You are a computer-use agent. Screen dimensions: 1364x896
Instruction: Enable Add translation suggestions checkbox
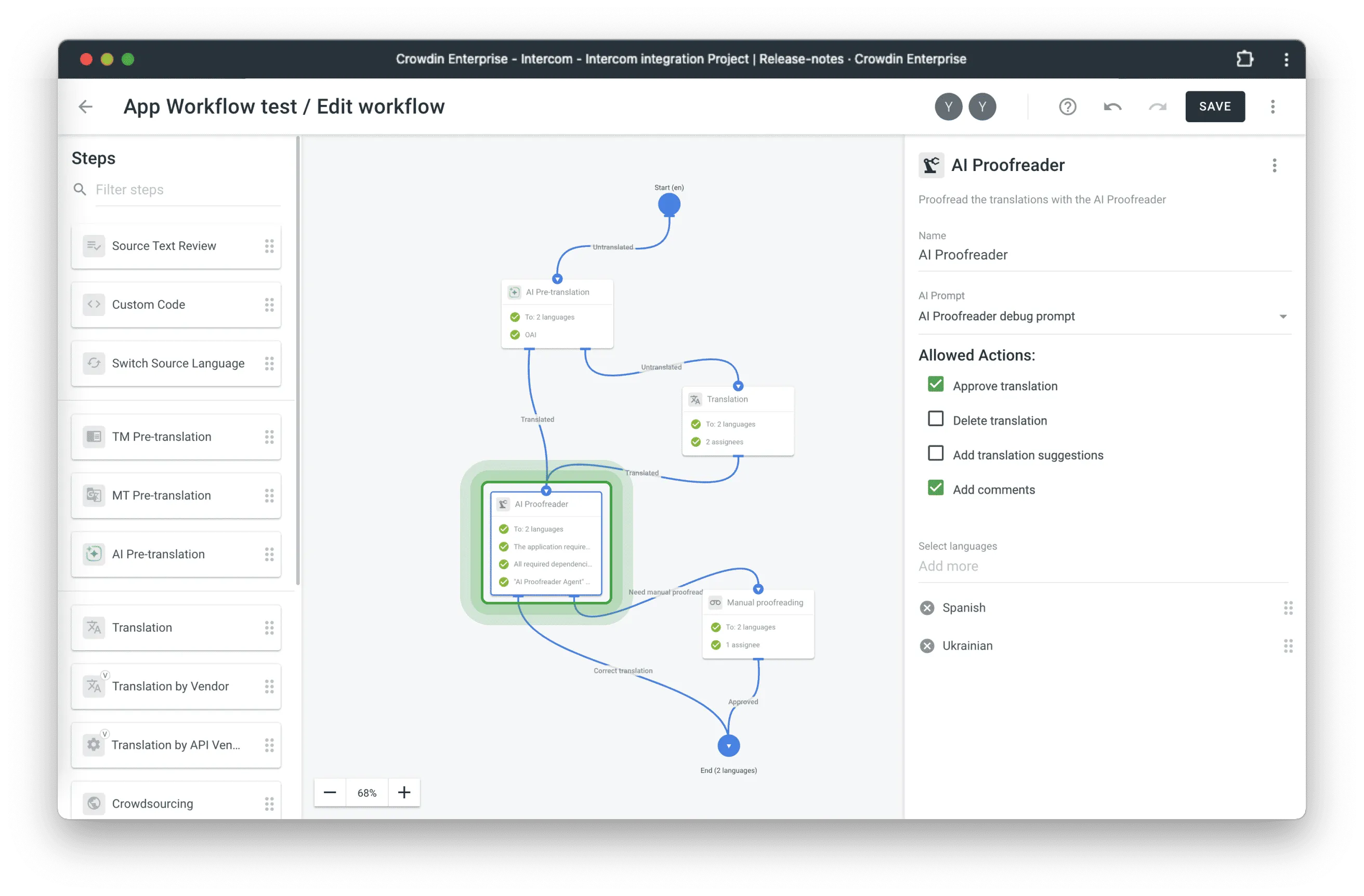coord(935,453)
